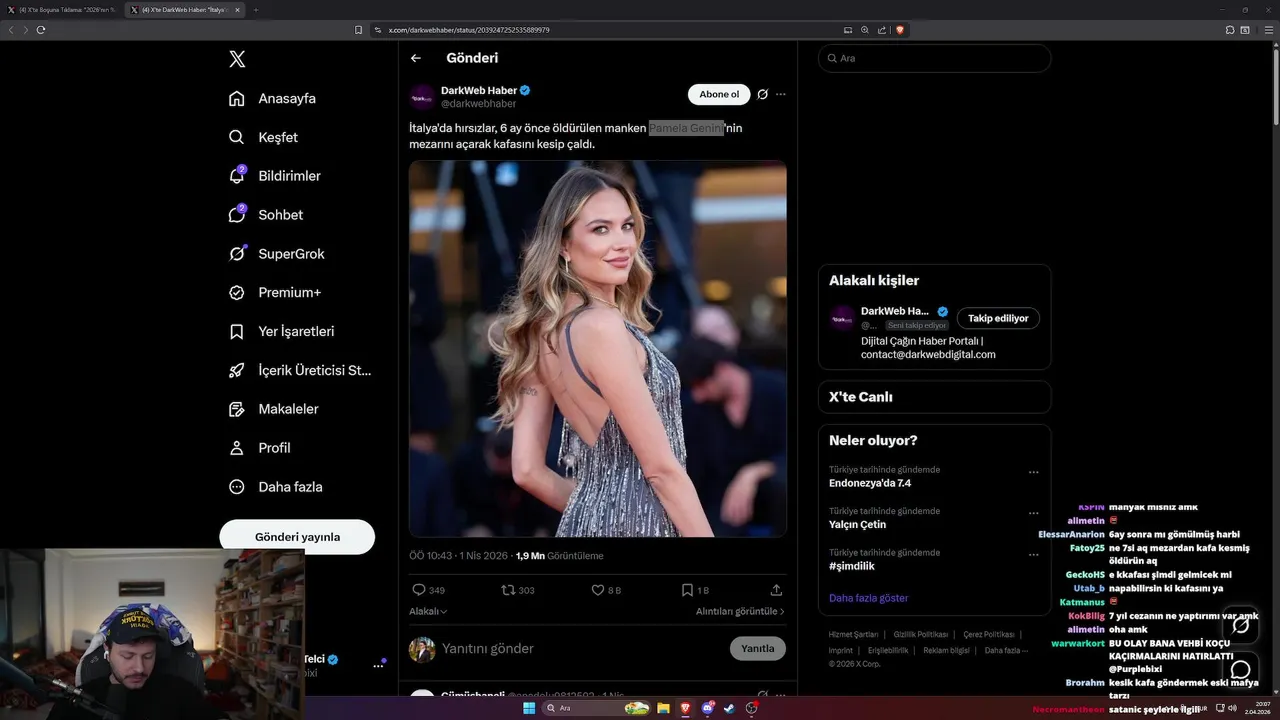Open Alıntıları görüntüle link
This screenshot has height=720, width=1280.
[740, 611]
